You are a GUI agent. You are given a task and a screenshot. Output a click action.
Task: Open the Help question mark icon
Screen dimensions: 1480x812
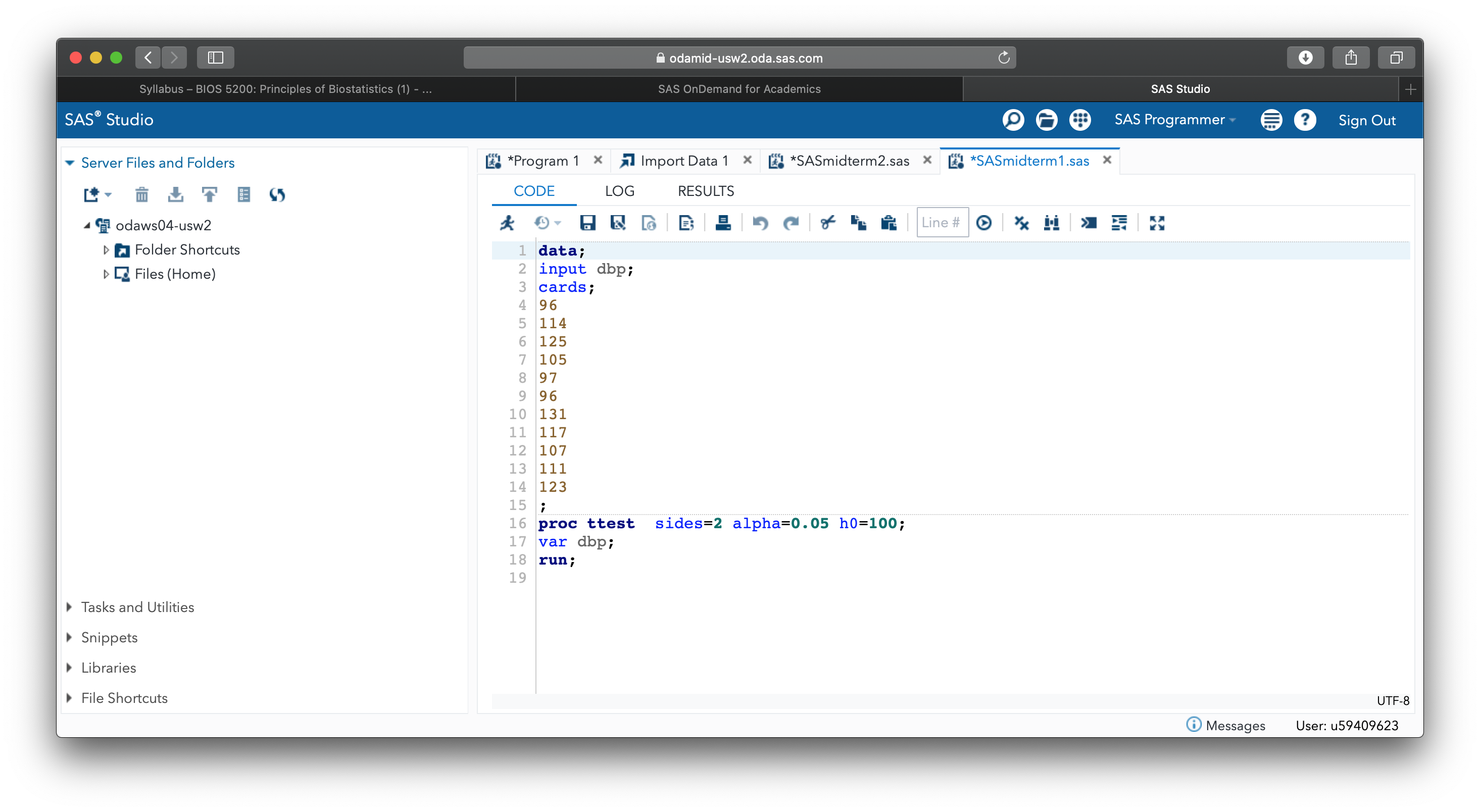pos(1305,120)
